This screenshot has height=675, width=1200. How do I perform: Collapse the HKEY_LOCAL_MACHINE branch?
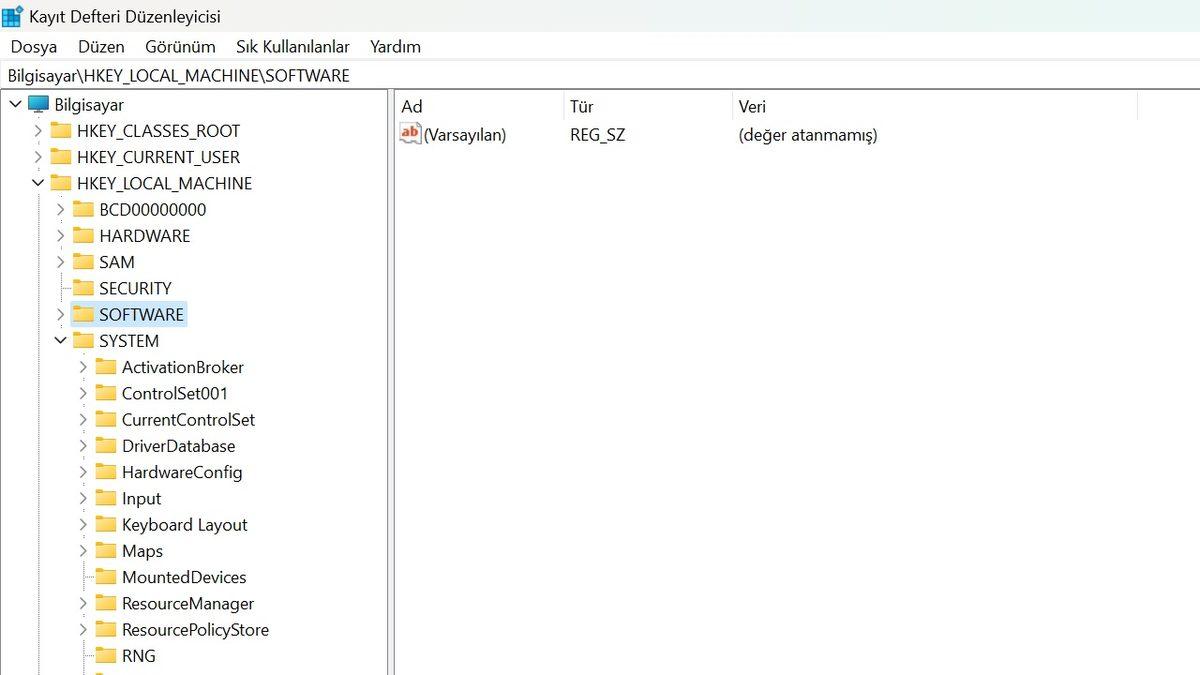[x=38, y=183]
